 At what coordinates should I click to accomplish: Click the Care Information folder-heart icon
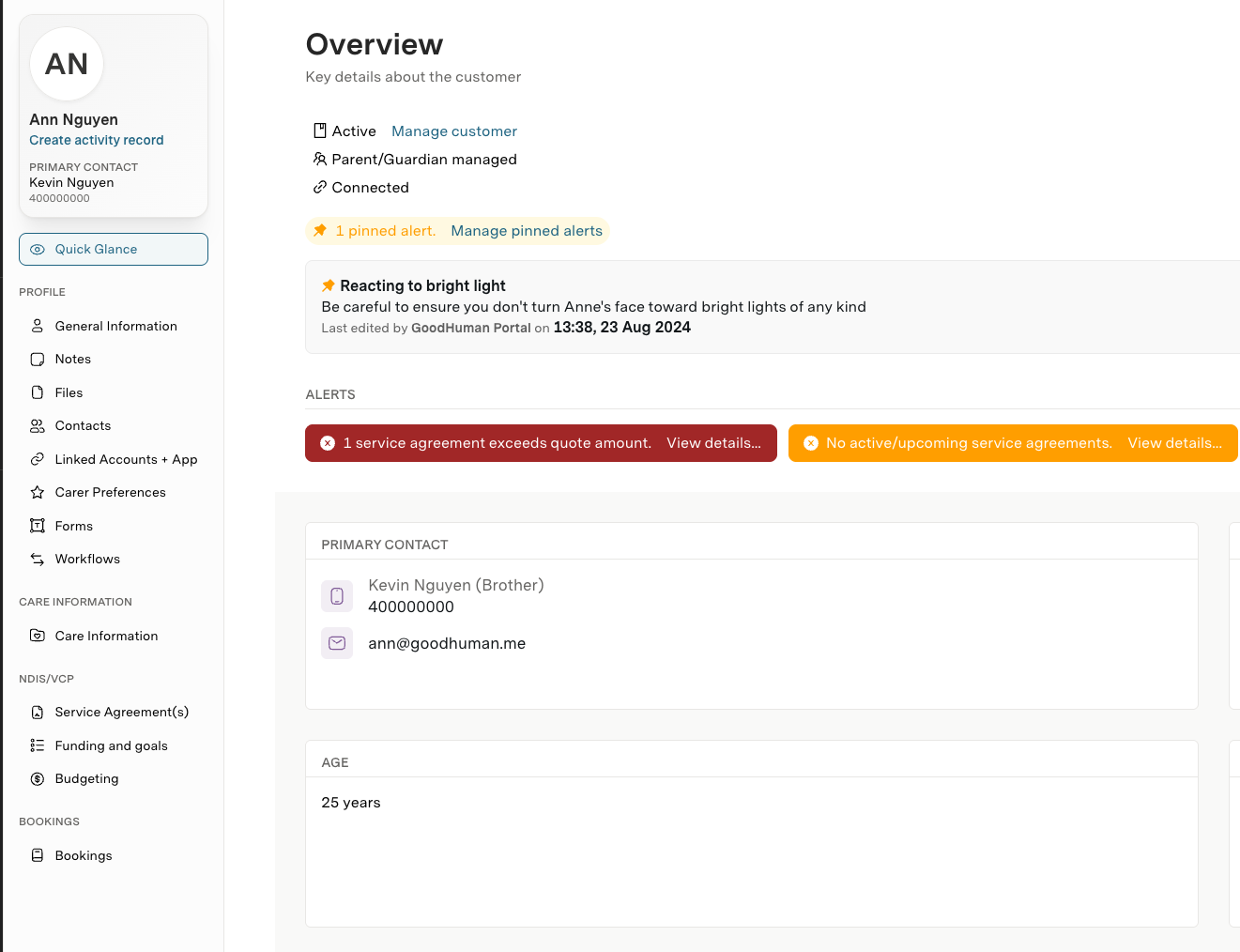(x=38, y=636)
